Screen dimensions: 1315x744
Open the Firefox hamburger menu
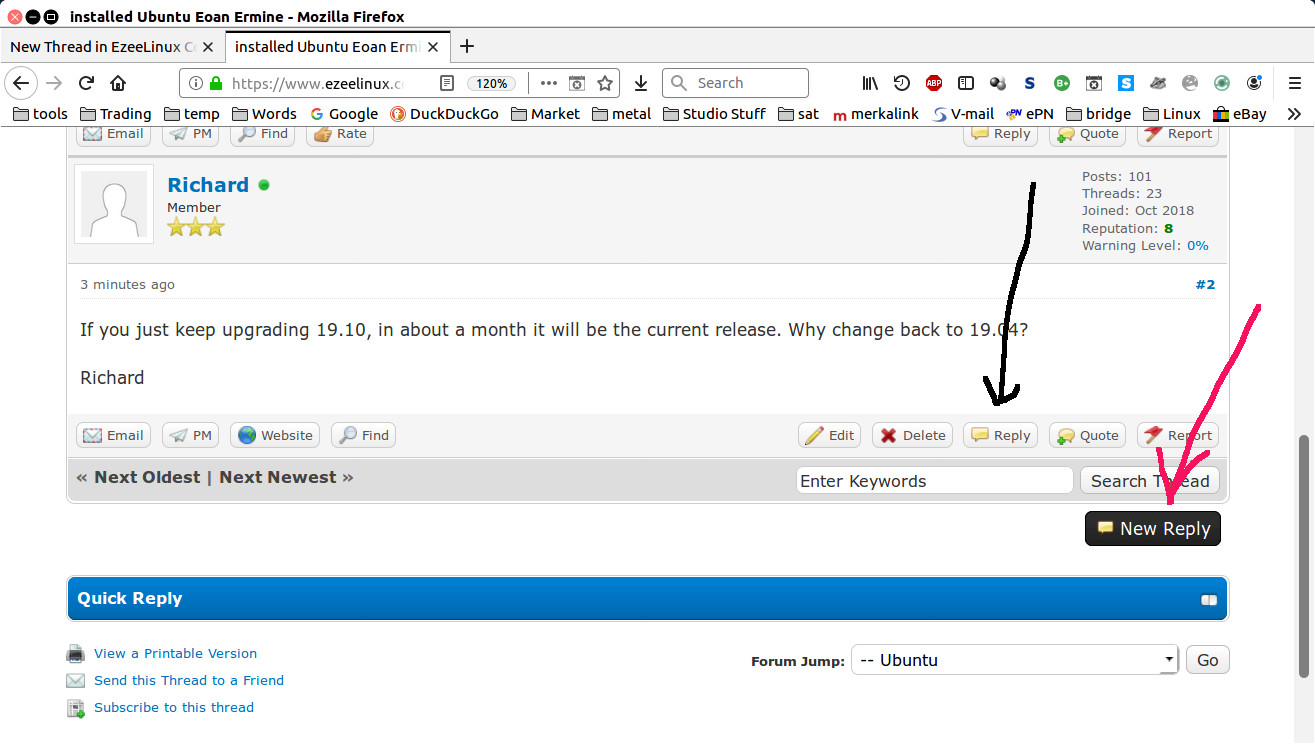1294,83
